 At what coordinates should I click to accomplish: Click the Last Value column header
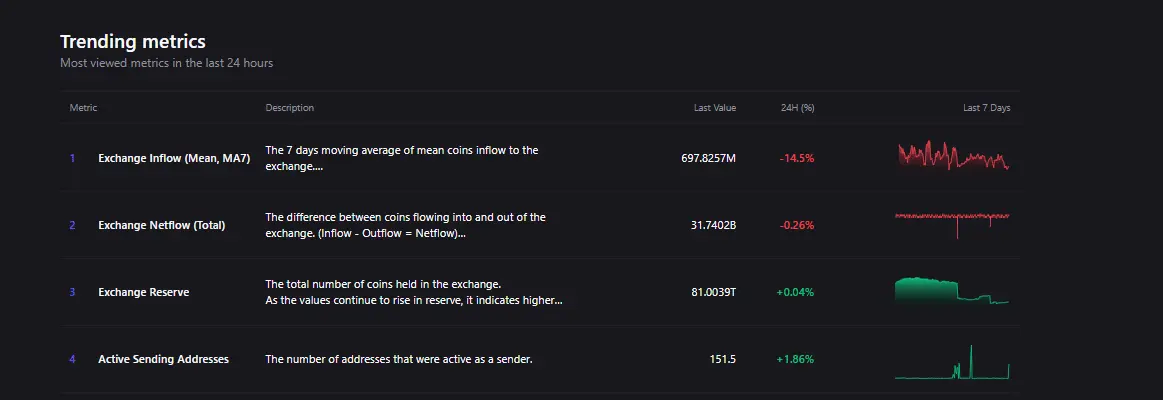(x=715, y=108)
